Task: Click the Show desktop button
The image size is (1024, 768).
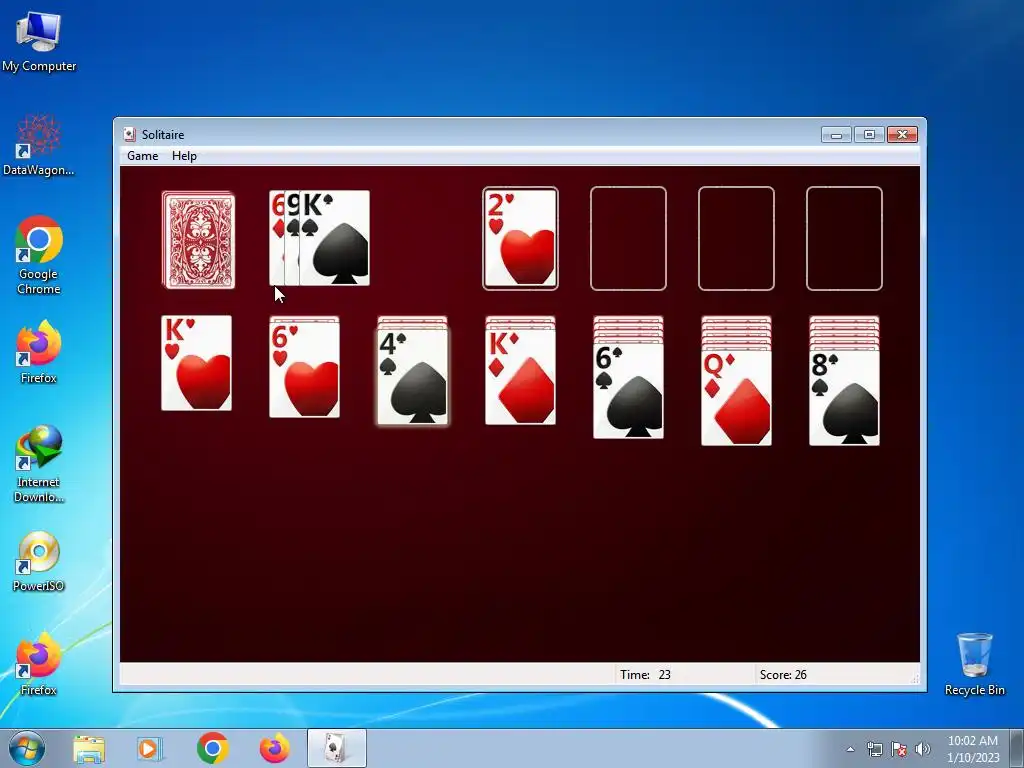Action: pos(1017,749)
